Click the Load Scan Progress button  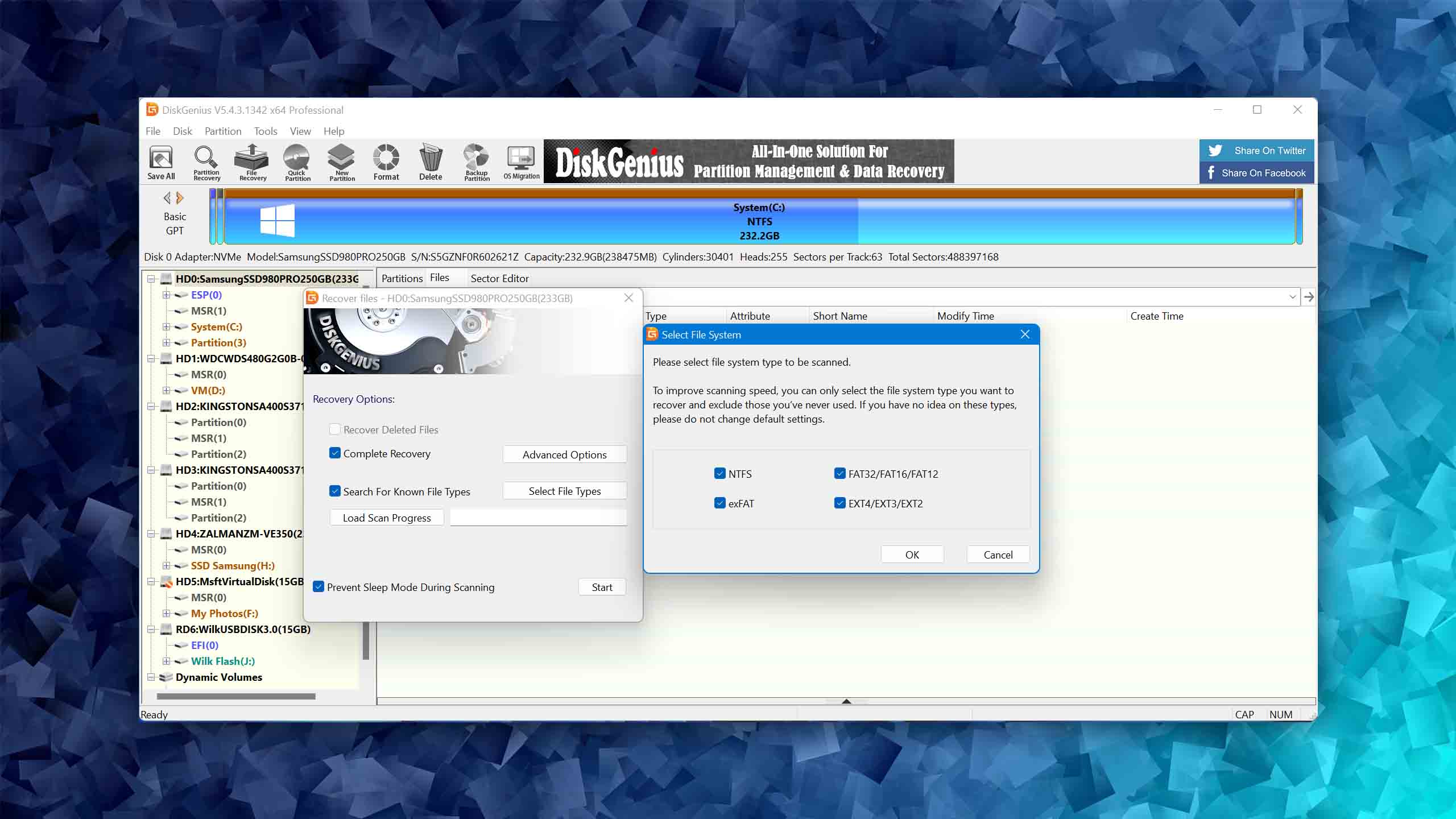(x=387, y=518)
